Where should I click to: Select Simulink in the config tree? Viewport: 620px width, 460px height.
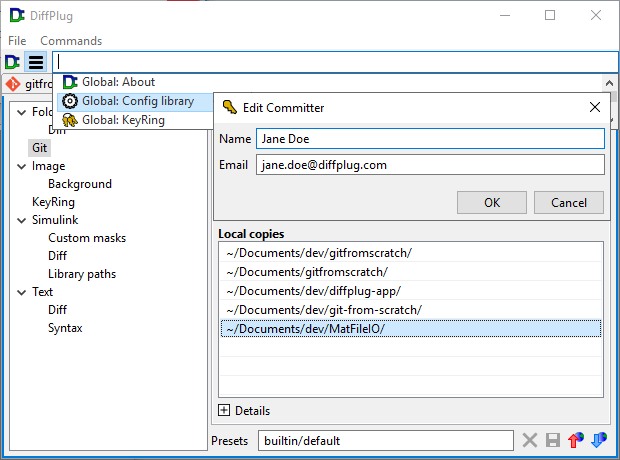(x=55, y=220)
